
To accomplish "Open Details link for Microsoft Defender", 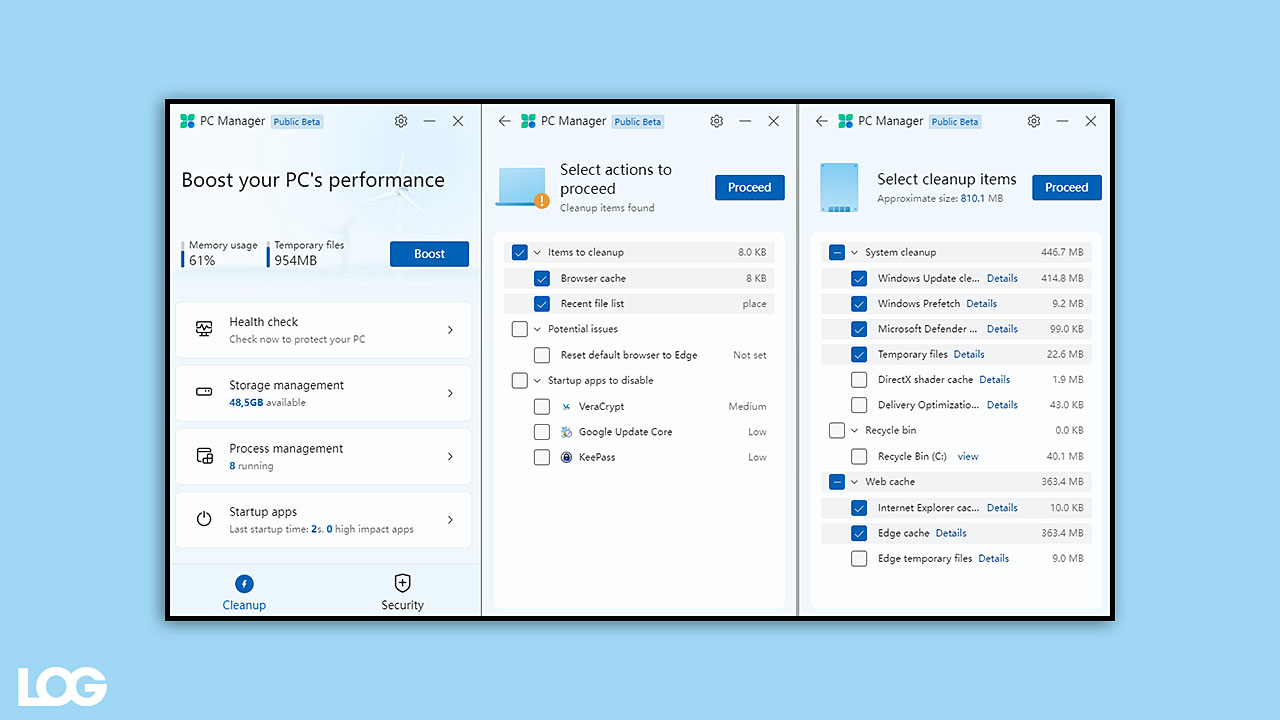I will [1002, 329].
